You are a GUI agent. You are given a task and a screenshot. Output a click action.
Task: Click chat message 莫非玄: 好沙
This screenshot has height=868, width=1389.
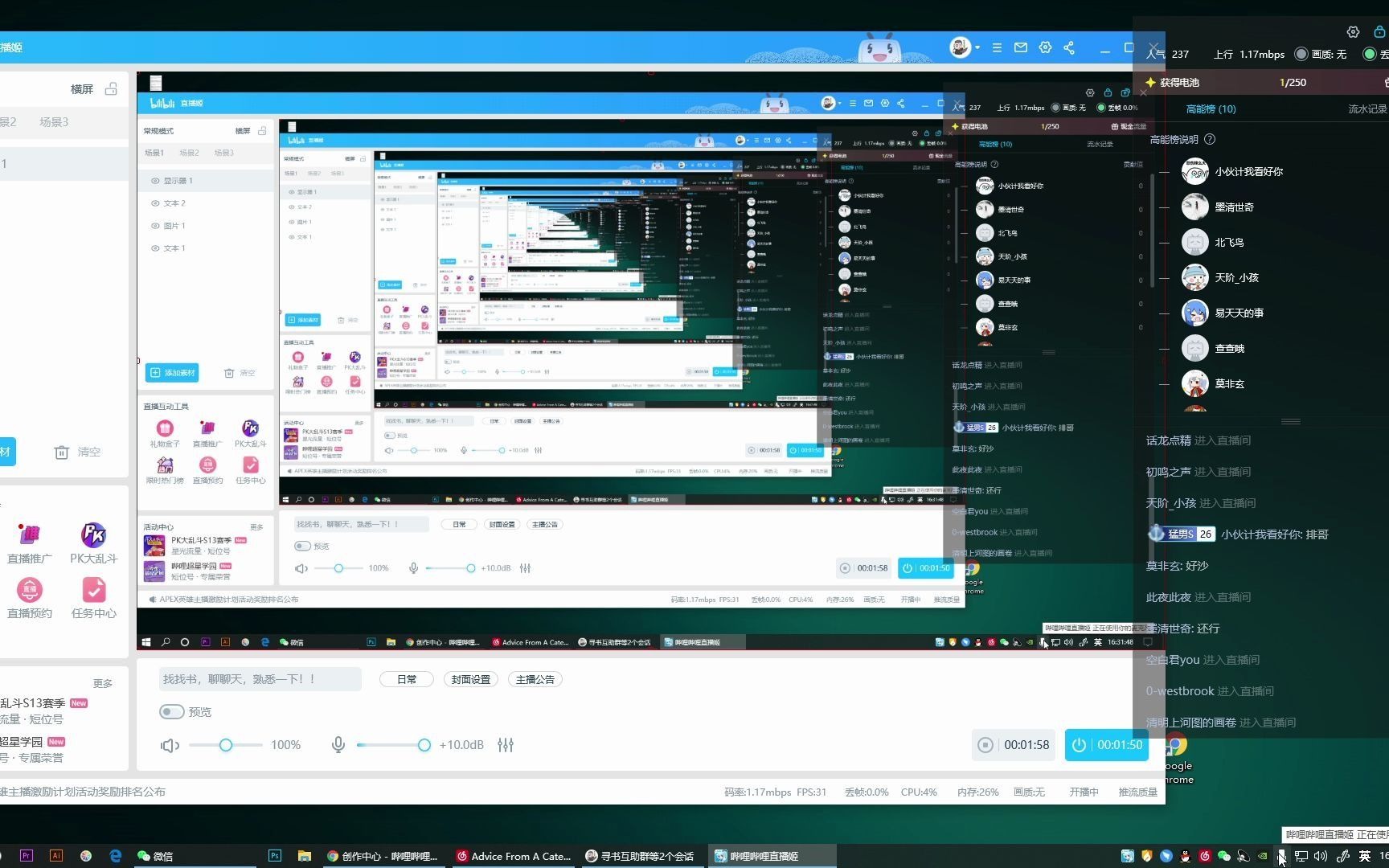1177,566
